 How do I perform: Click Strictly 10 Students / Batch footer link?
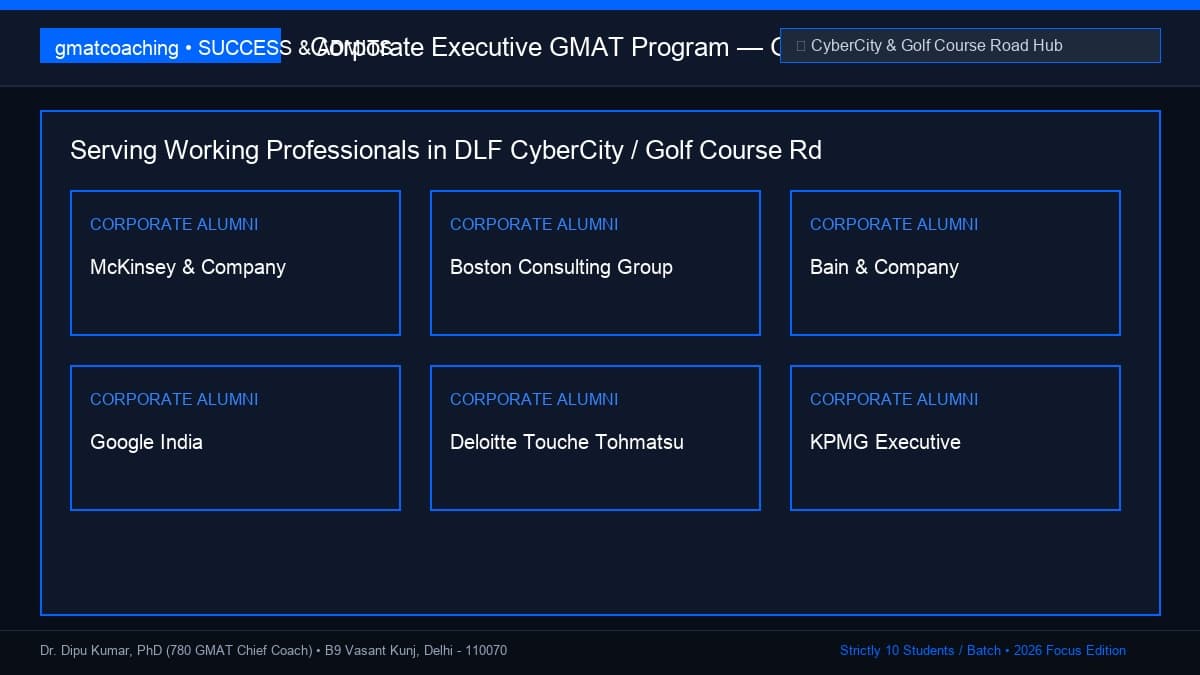[983, 650]
